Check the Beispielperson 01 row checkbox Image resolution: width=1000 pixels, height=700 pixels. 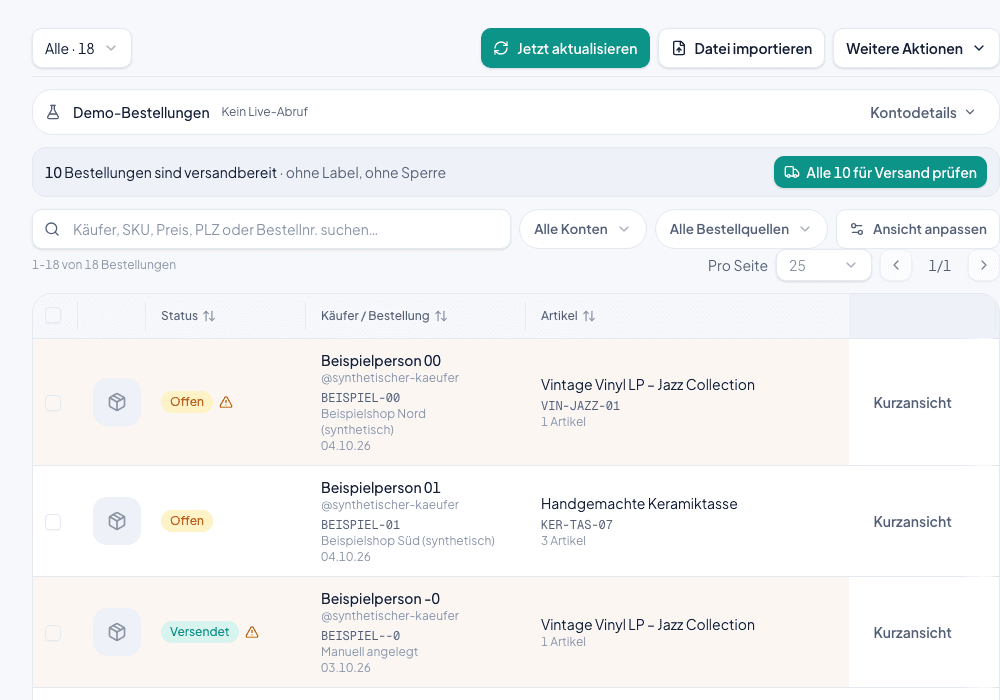[53, 521]
